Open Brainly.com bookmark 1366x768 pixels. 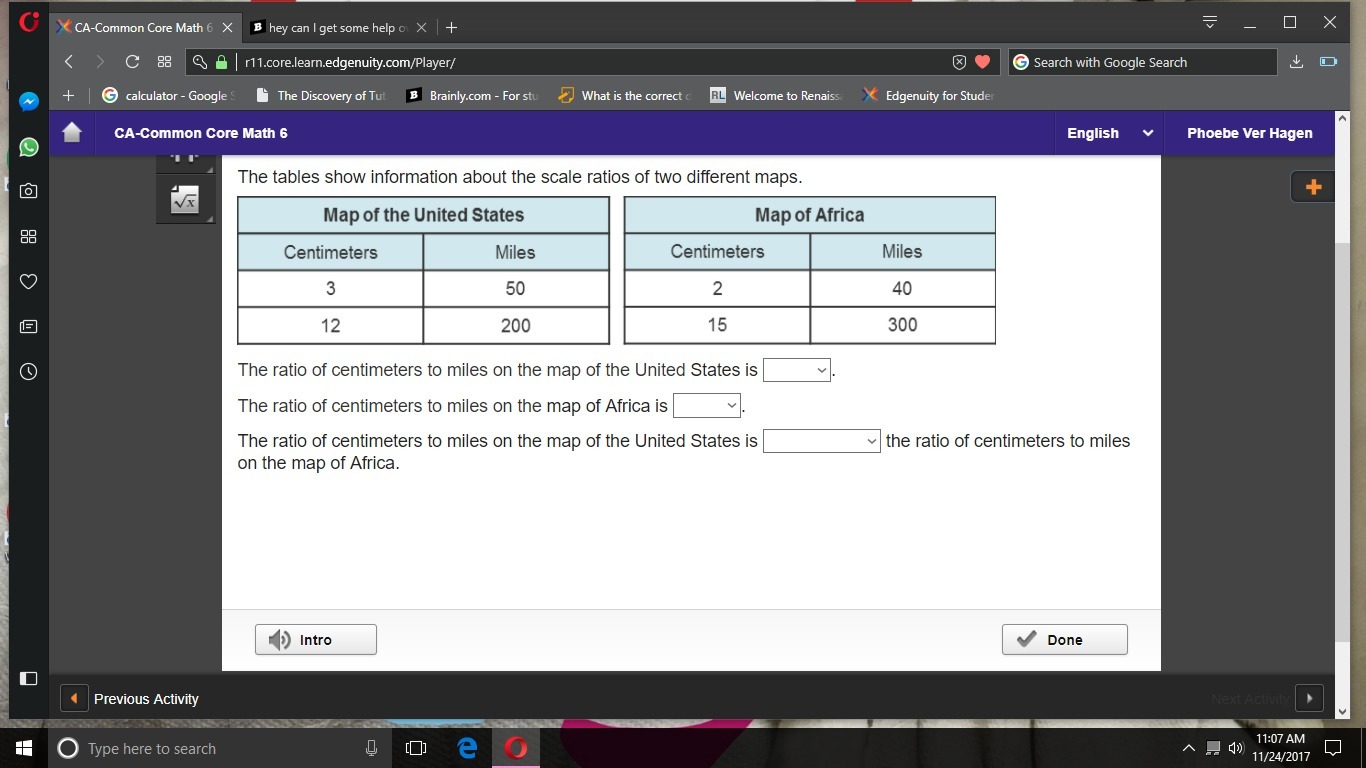coord(473,96)
